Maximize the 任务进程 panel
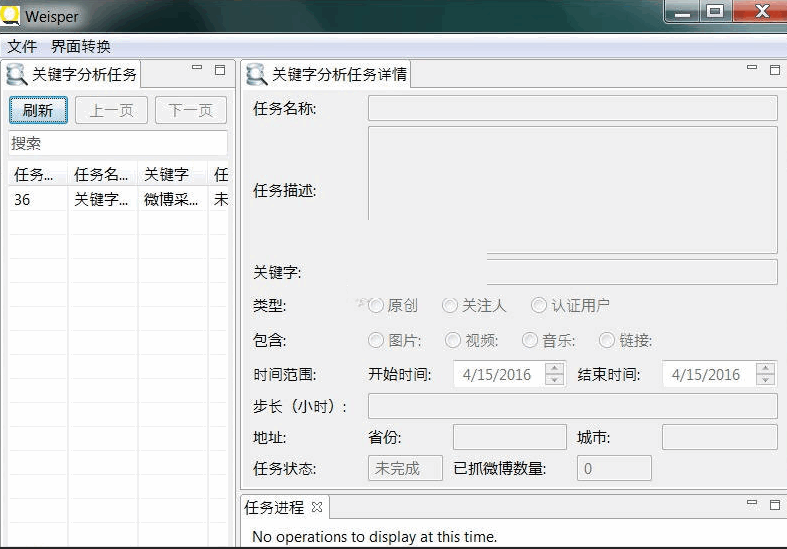The height and width of the screenshot is (549, 787). pos(775,504)
